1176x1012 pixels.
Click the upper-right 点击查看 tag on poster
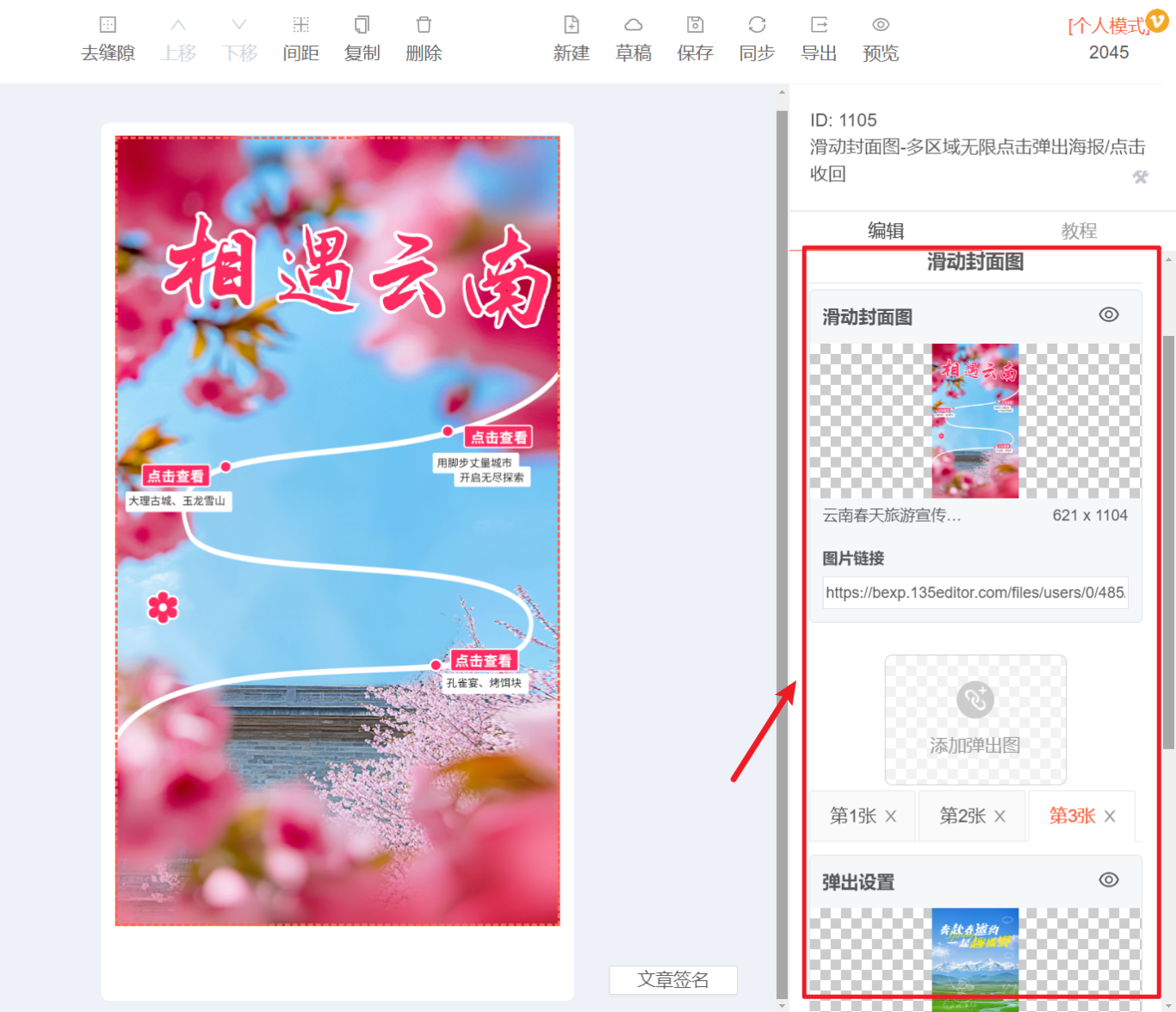[498, 438]
